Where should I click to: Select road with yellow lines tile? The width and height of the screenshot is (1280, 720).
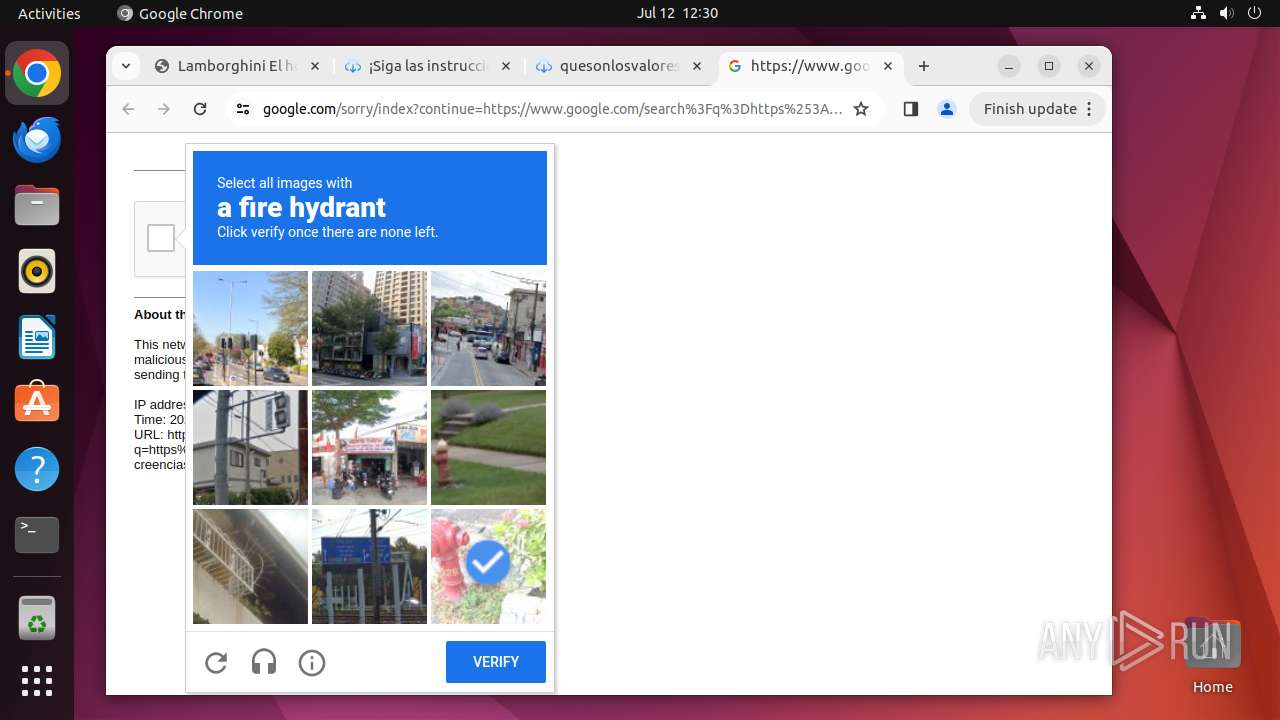pos(488,328)
